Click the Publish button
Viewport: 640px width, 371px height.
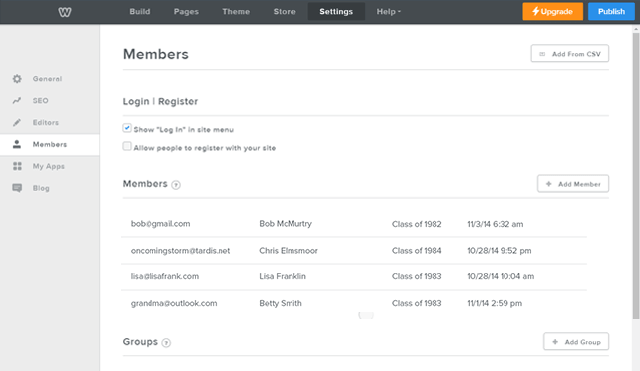611,11
